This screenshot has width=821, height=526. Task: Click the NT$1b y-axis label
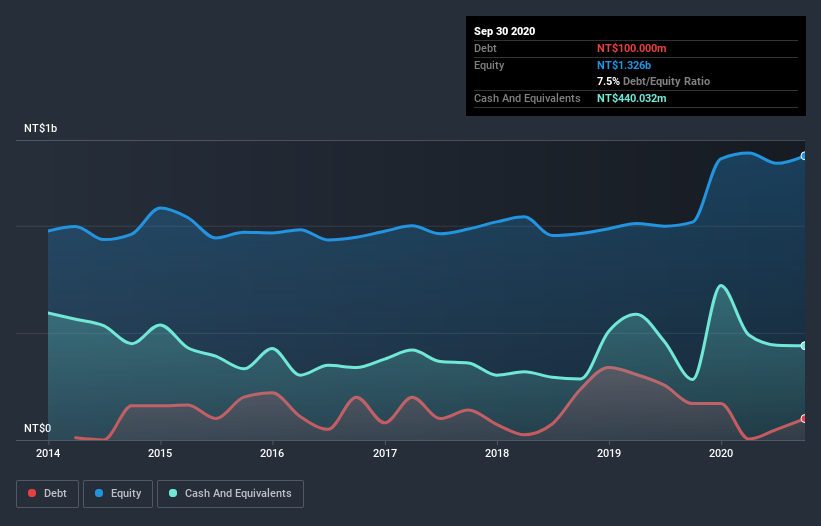pyautogui.click(x=40, y=128)
